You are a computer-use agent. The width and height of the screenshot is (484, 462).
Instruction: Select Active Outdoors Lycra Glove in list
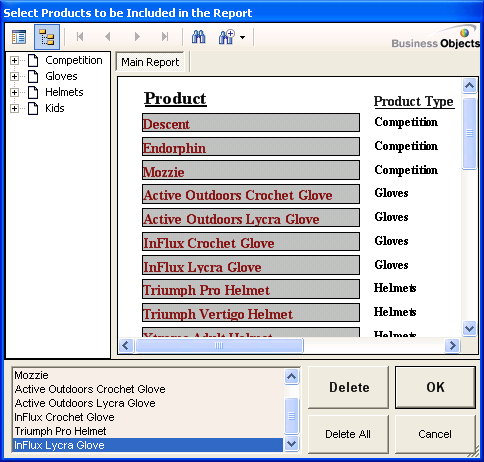pos(148,403)
